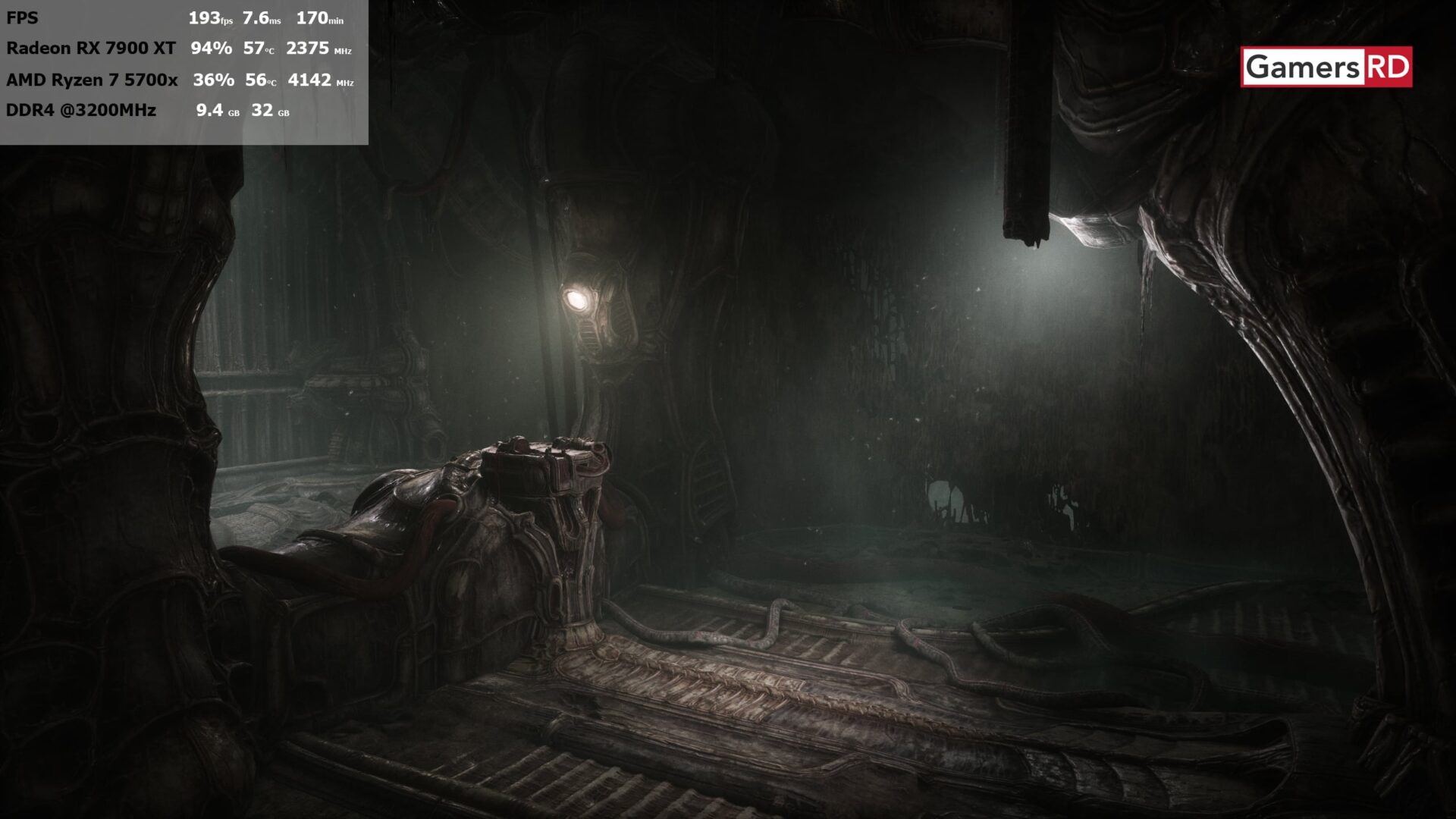Click the Radeon RX 7900 XT label

pyautogui.click(x=91, y=49)
